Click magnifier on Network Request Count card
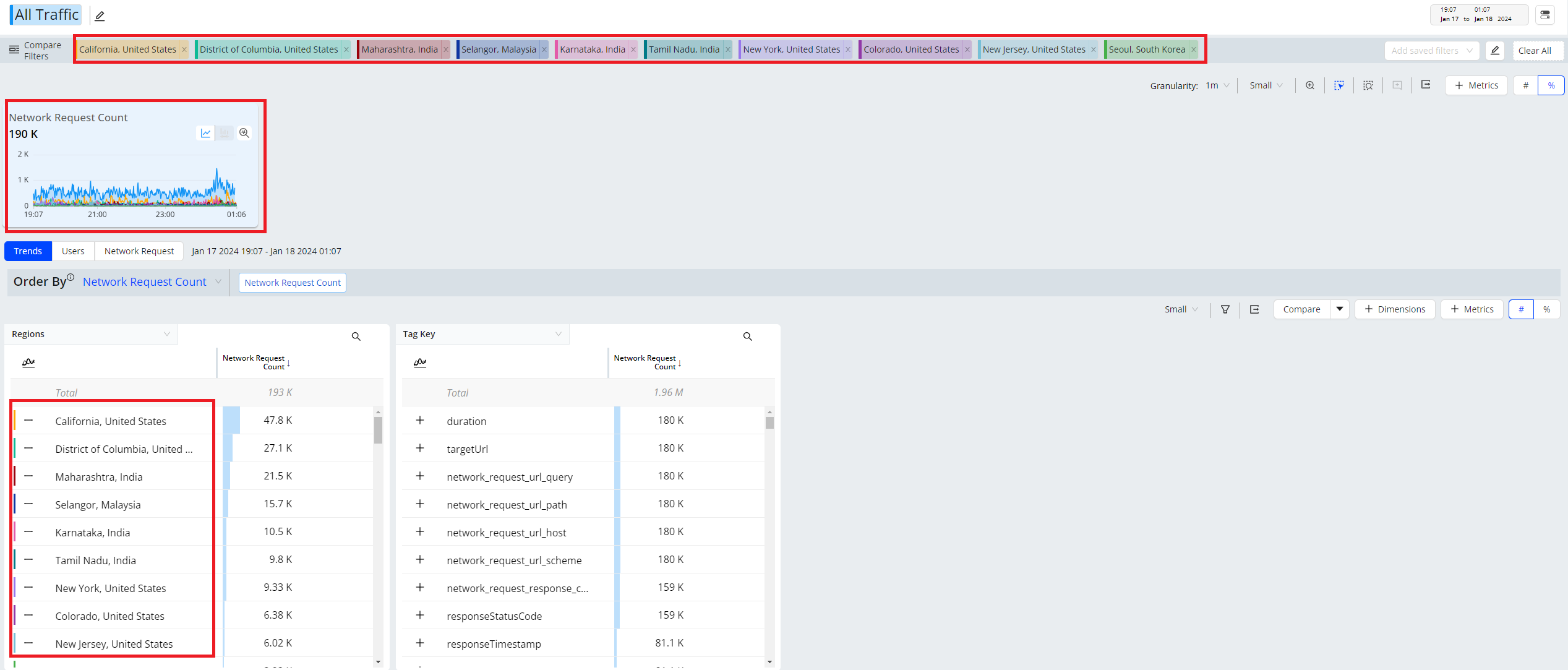Image resolution: width=1568 pixels, height=670 pixels. pos(244,133)
